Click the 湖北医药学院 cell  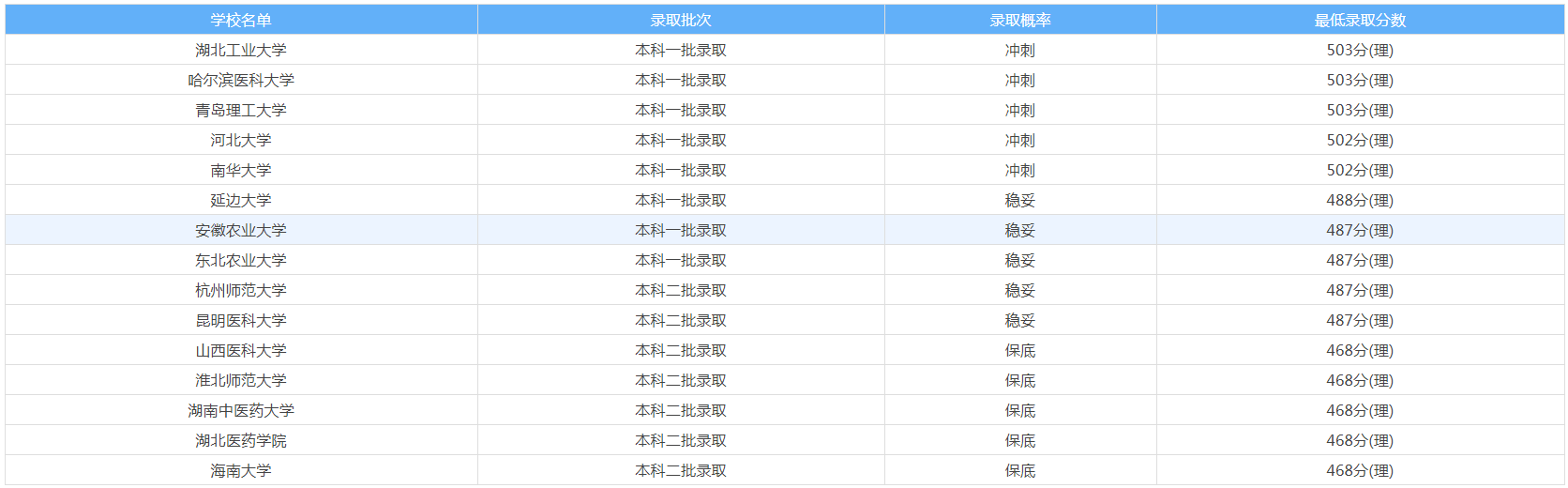pos(241,440)
